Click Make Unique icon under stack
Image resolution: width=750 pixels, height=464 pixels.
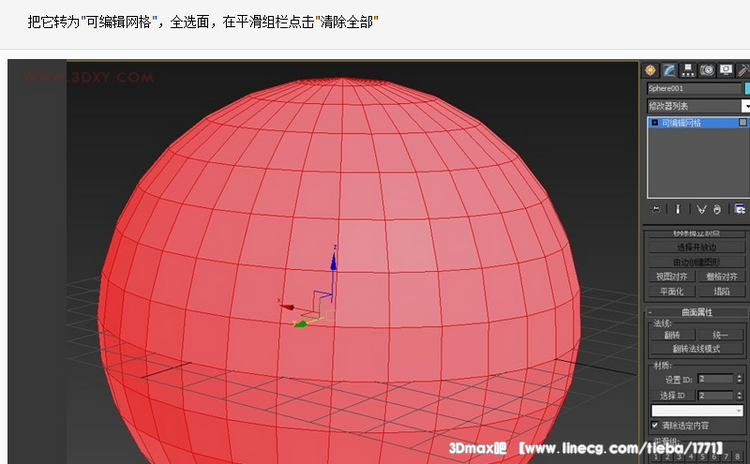(x=701, y=209)
